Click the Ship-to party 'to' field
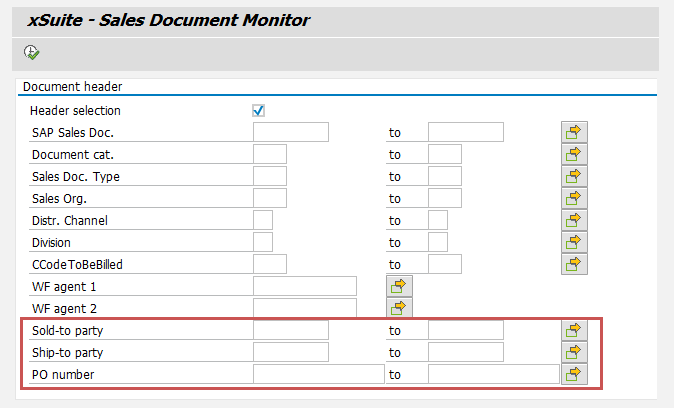Screen dimensions: 674x408 click(x=465, y=352)
